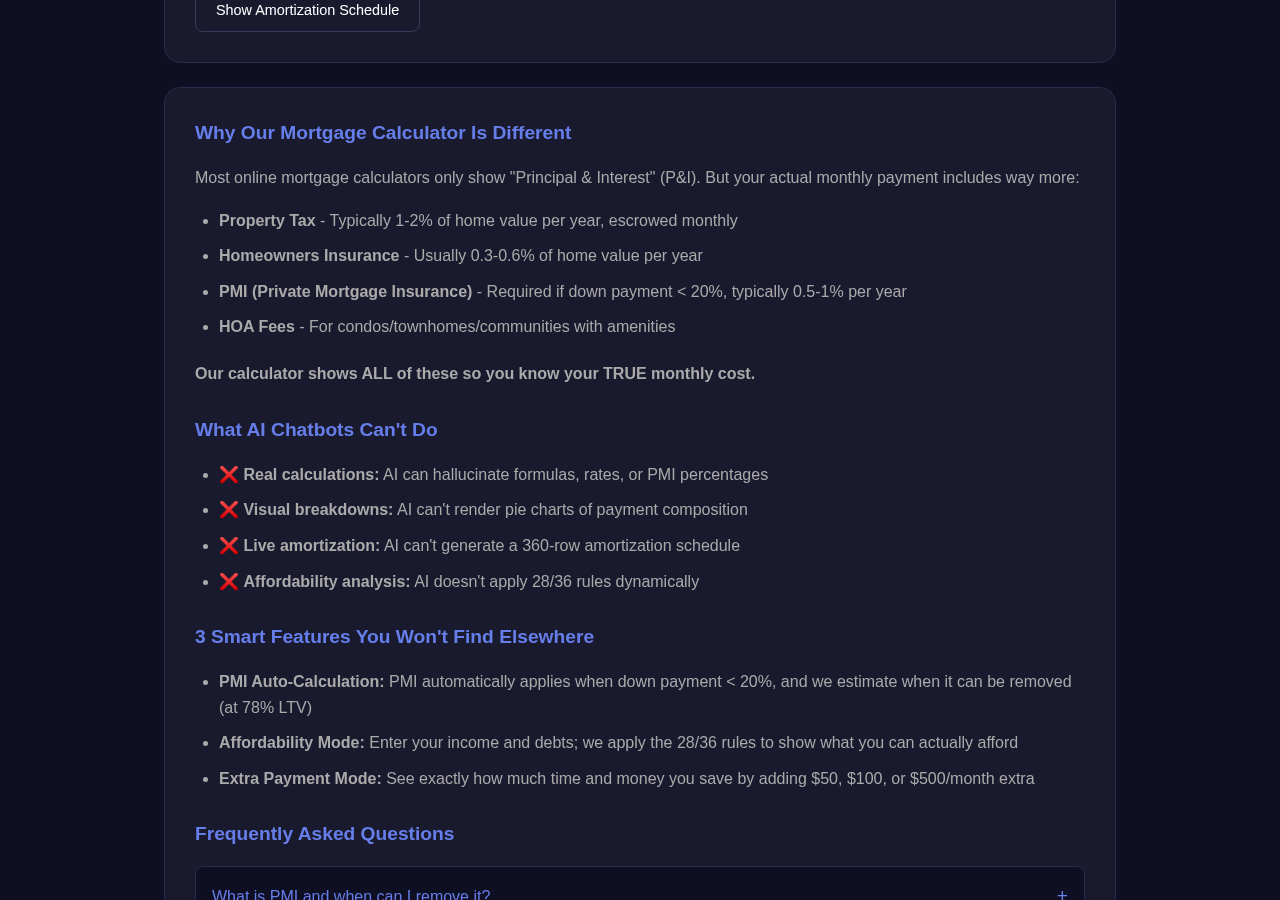Click the PMI Auto-Calculation feature label

302,682
